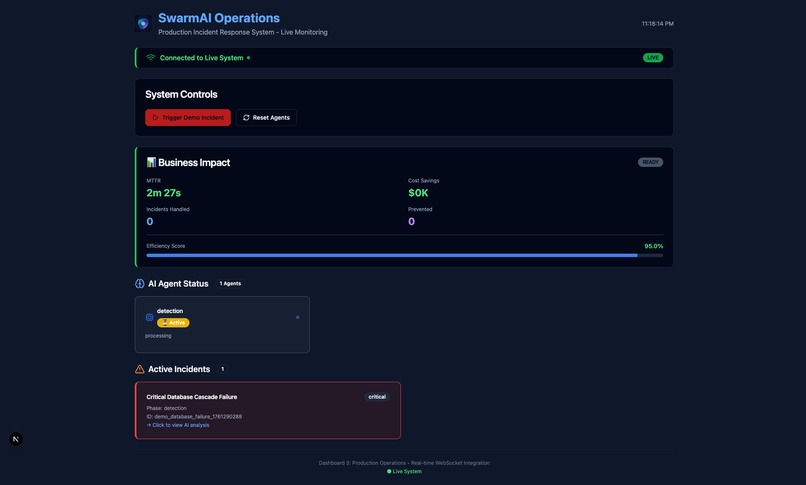Click the wifi connection status icon

tap(150, 58)
